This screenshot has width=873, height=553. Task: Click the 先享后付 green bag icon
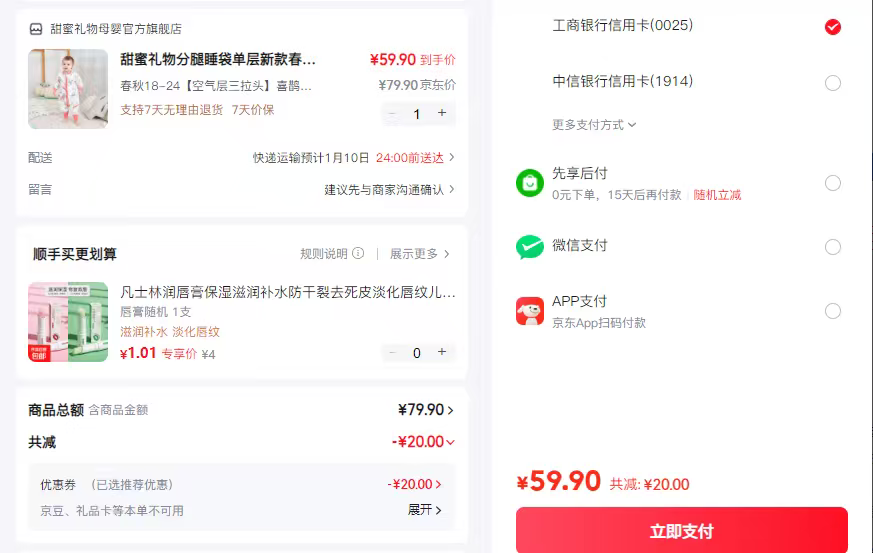pyautogui.click(x=529, y=183)
